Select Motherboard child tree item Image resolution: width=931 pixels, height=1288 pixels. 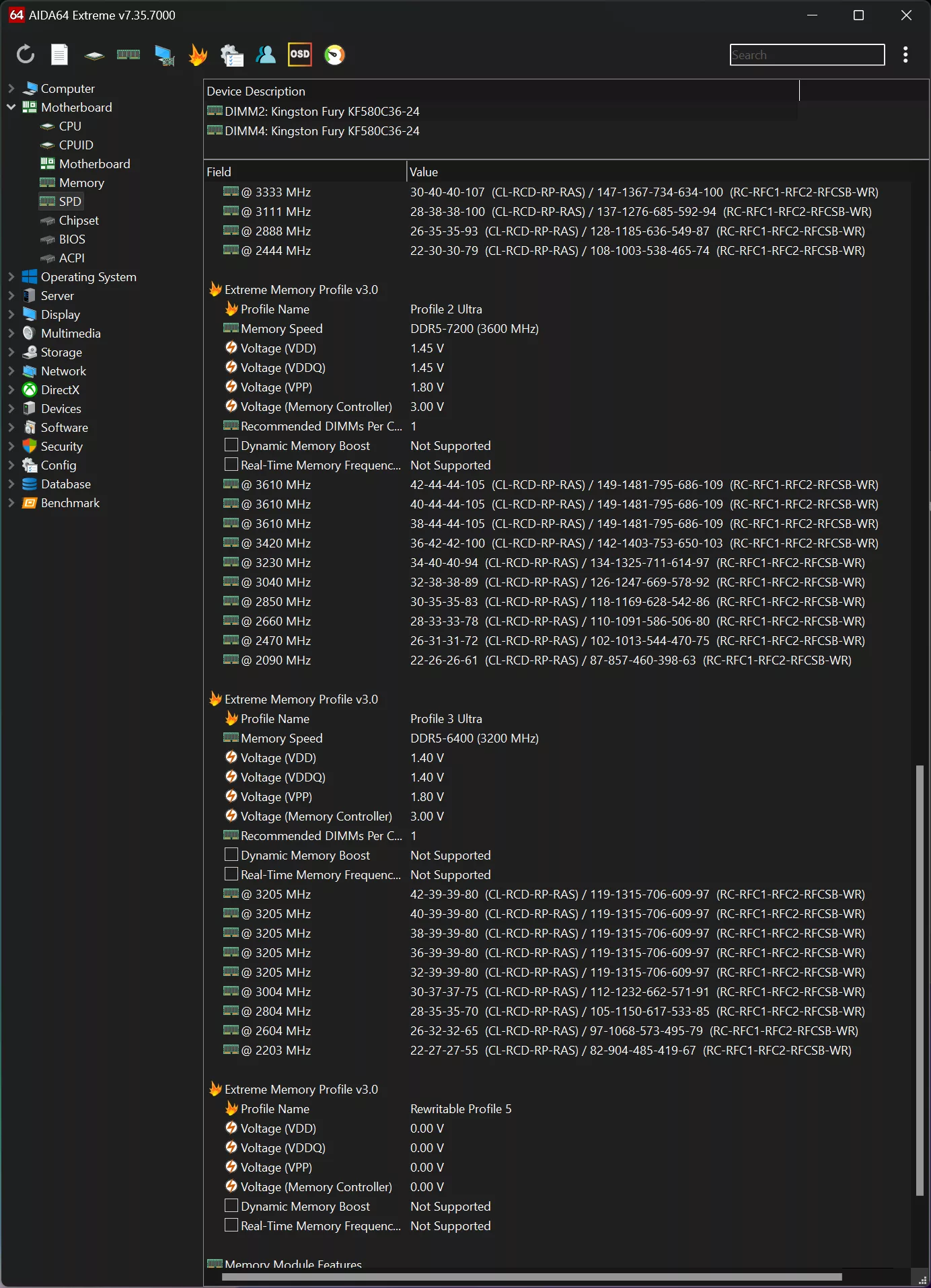pos(95,164)
